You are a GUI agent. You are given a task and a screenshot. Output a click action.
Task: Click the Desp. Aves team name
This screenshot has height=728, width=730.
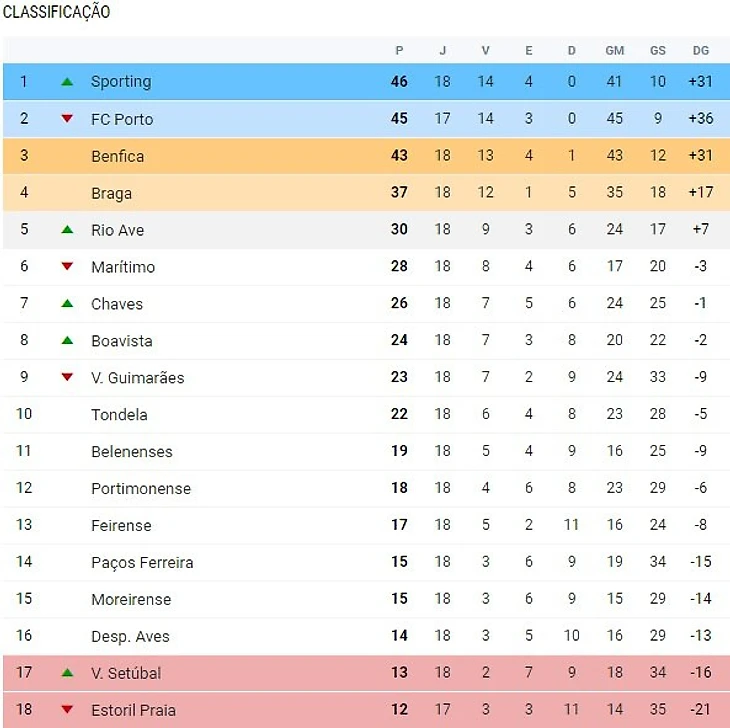pyautogui.click(x=130, y=637)
